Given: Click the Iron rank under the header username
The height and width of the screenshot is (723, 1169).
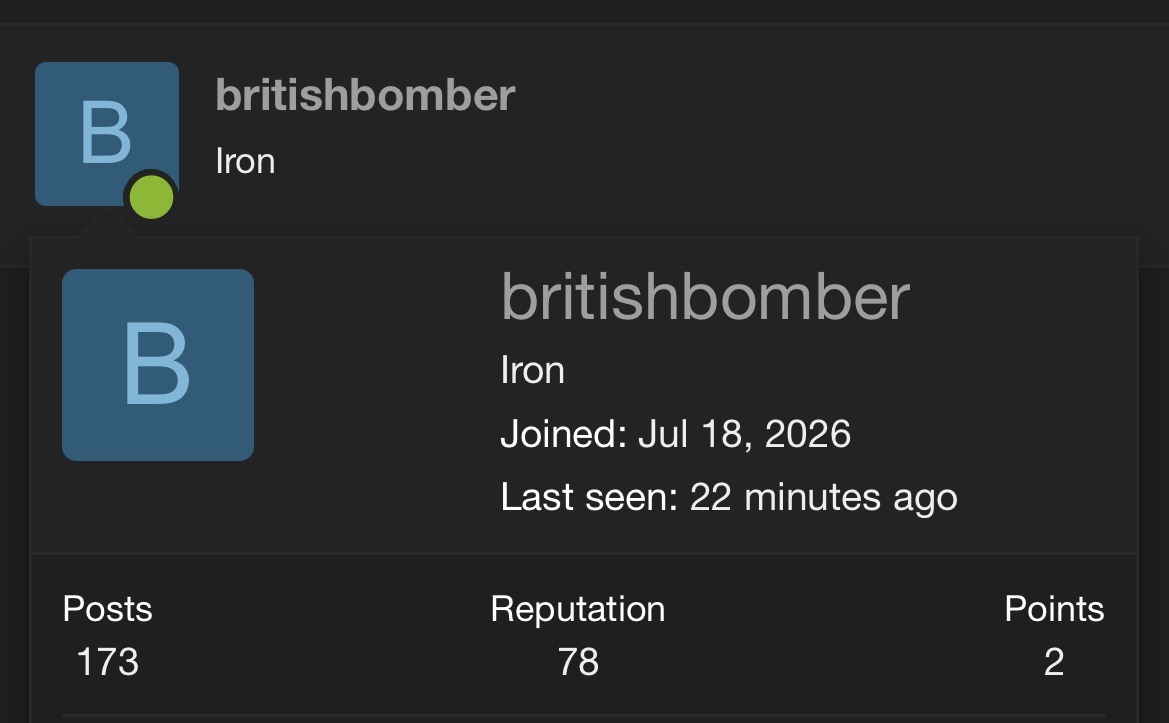Looking at the screenshot, I should click(x=245, y=161).
